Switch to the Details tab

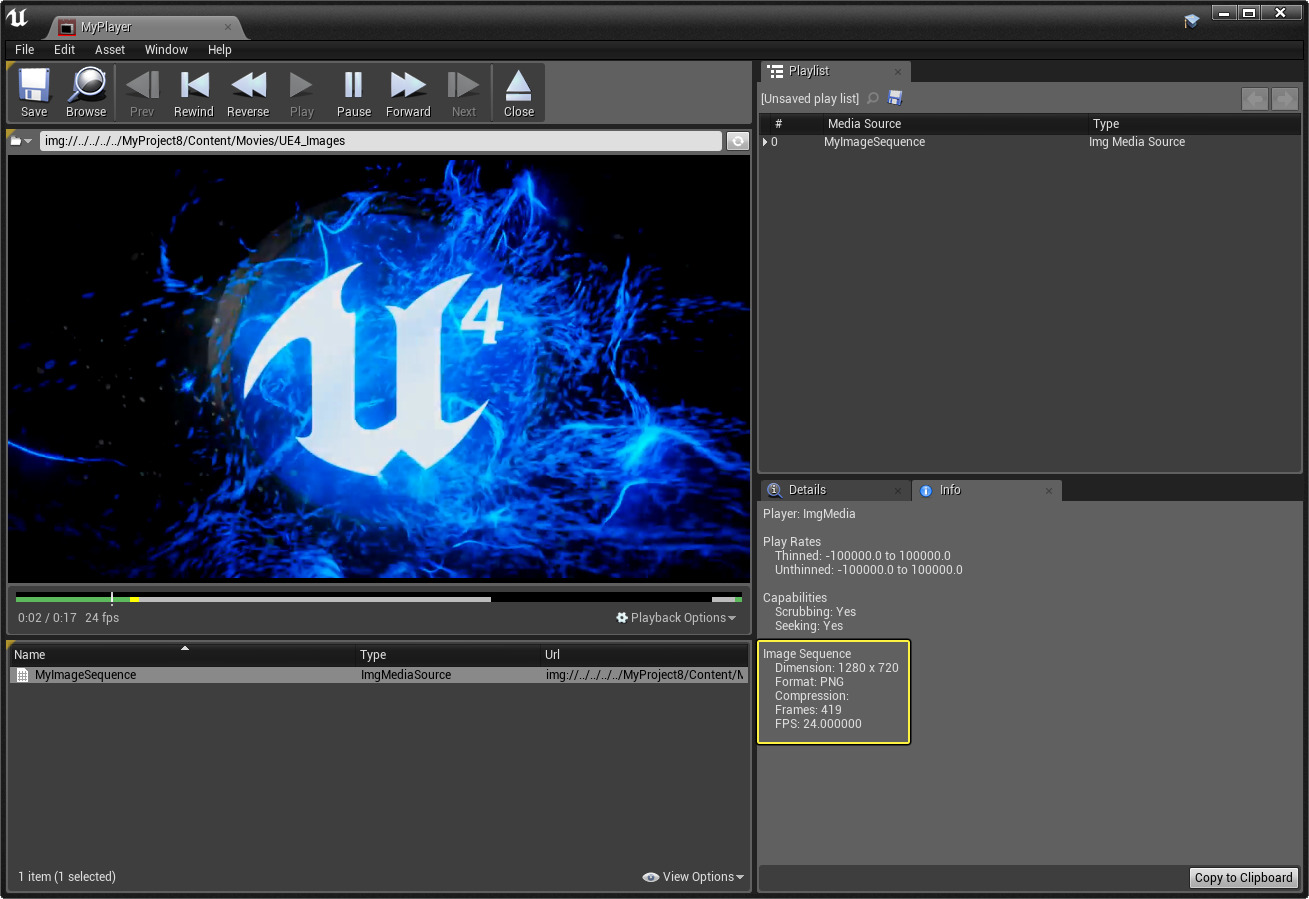click(x=806, y=490)
